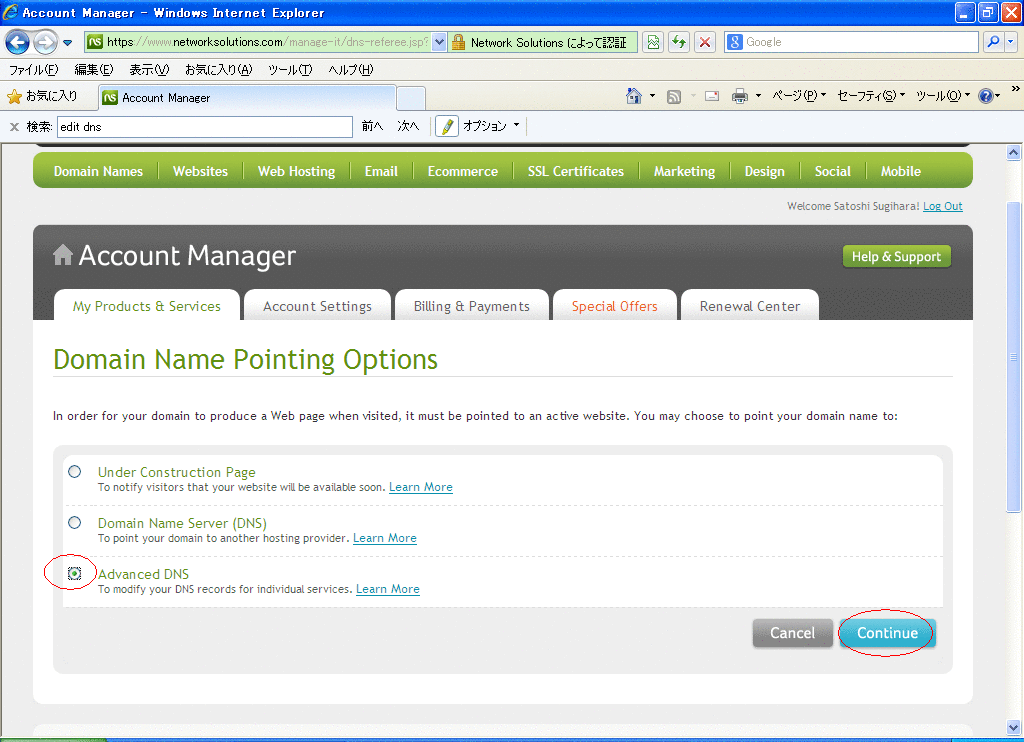
Task: Open the お気に入り(A) menu
Action: 218,69
